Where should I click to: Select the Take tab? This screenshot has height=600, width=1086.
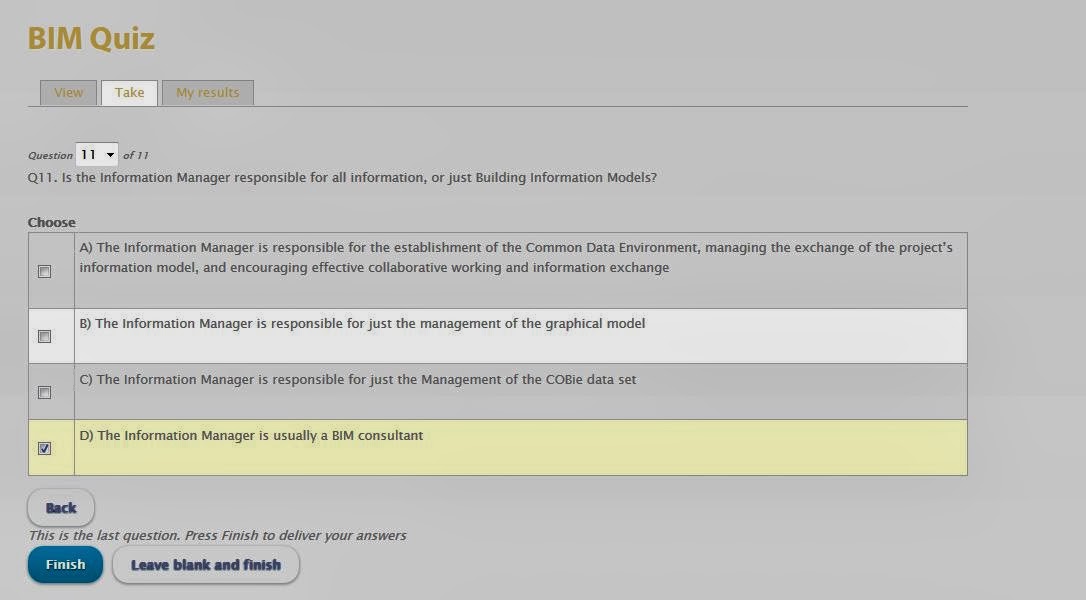point(130,93)
